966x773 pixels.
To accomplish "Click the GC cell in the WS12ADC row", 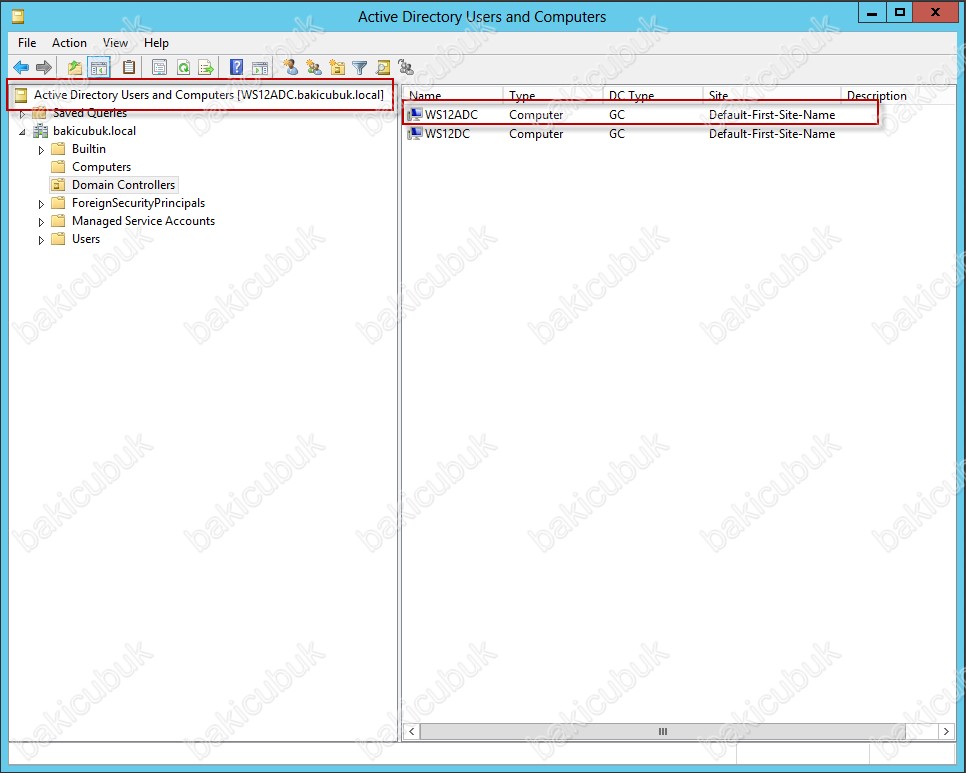I will click(617, 115).
